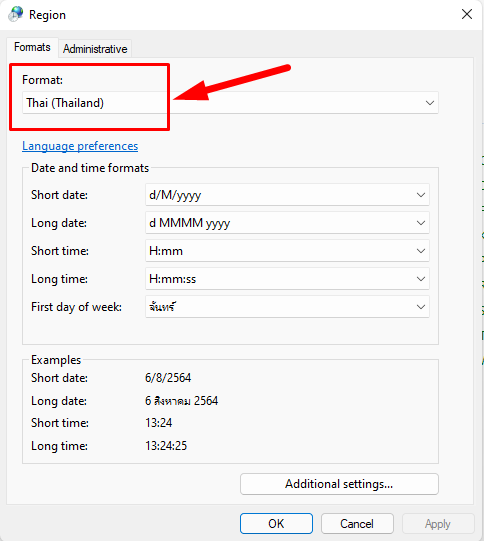Viewport: 484px width, 541px height.
Task: Click the Additional settings button
Action: pyautogui.click(x=339, y=484)
